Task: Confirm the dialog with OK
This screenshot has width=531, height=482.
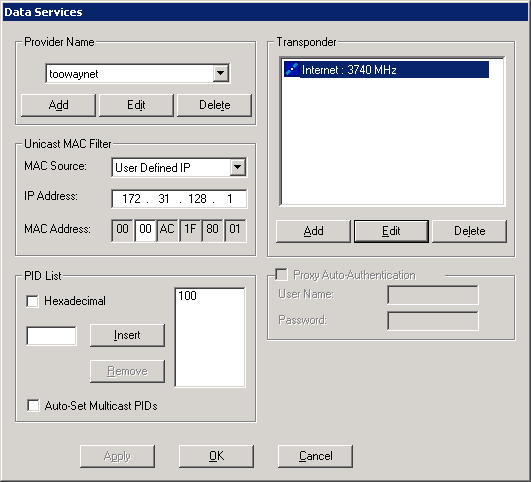Action: (x=216, y=456)
